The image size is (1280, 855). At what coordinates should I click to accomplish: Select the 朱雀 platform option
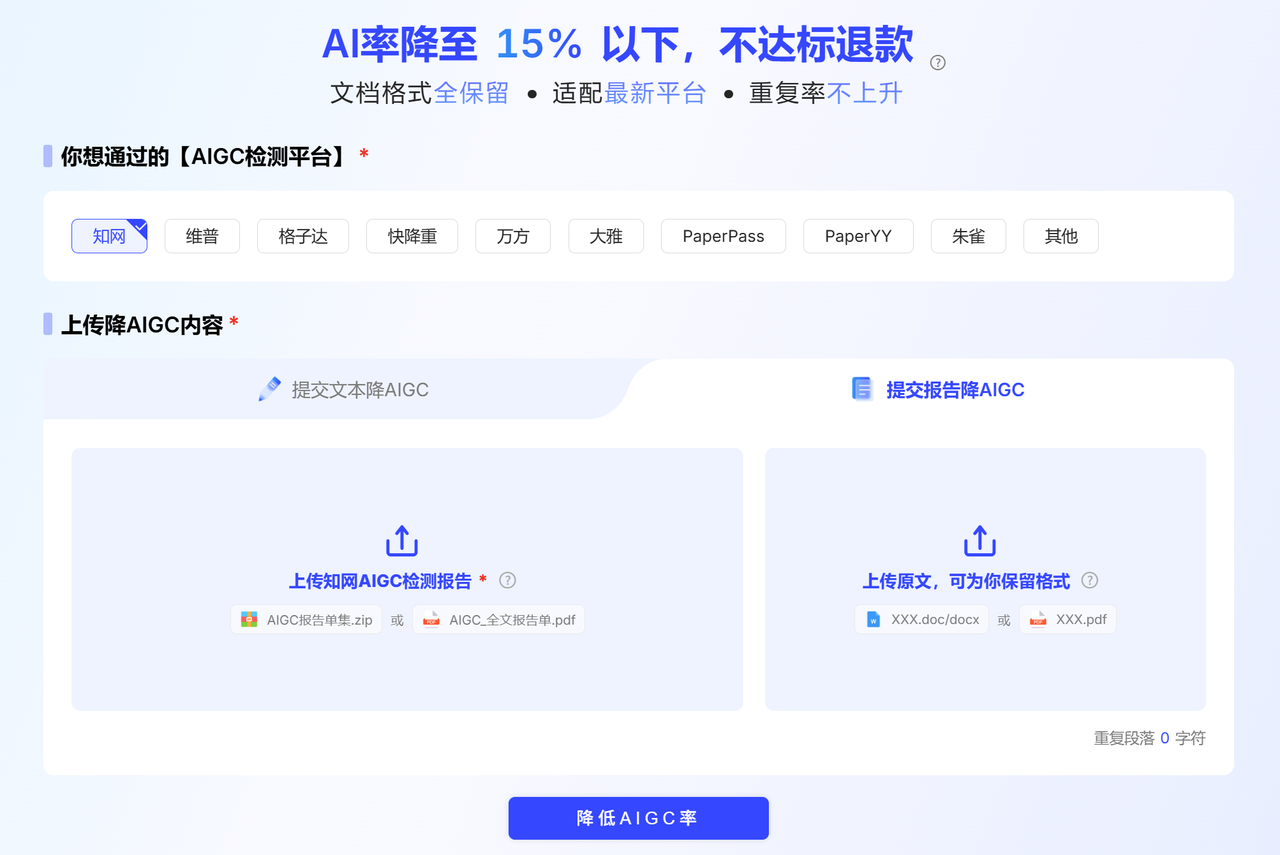coord(968,236)
